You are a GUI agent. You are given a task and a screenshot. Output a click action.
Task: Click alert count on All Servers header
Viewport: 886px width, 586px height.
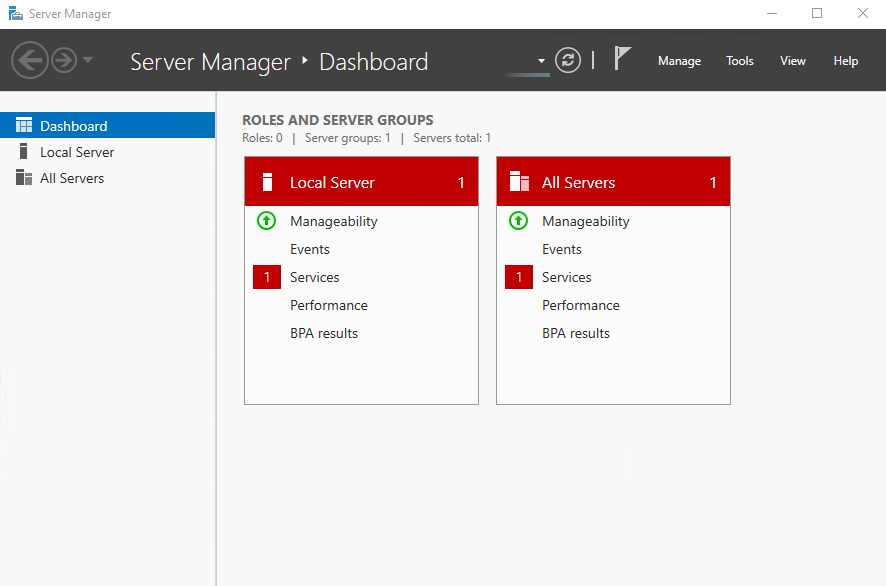[x=713, y=183]
